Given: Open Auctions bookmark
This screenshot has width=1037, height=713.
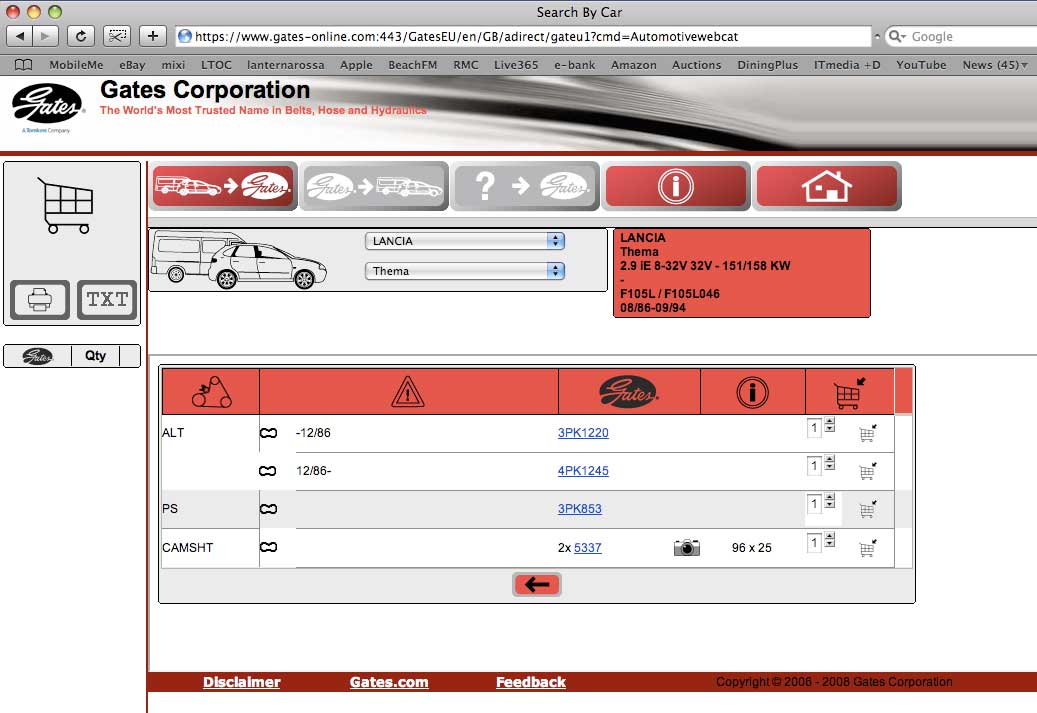Looking at the screenshot, I should point(696,65).
